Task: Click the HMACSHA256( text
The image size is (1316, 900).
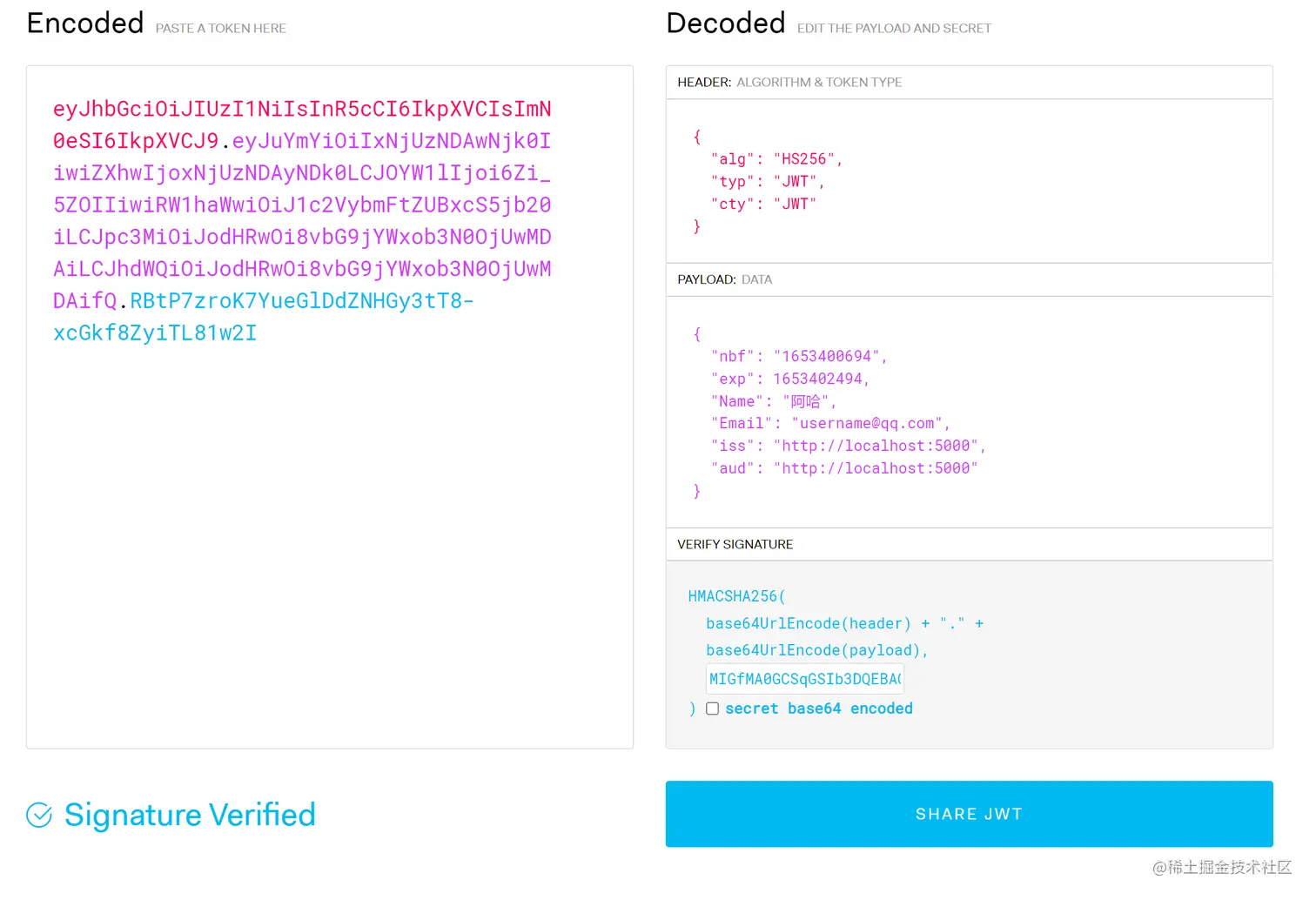Action: 736,596
